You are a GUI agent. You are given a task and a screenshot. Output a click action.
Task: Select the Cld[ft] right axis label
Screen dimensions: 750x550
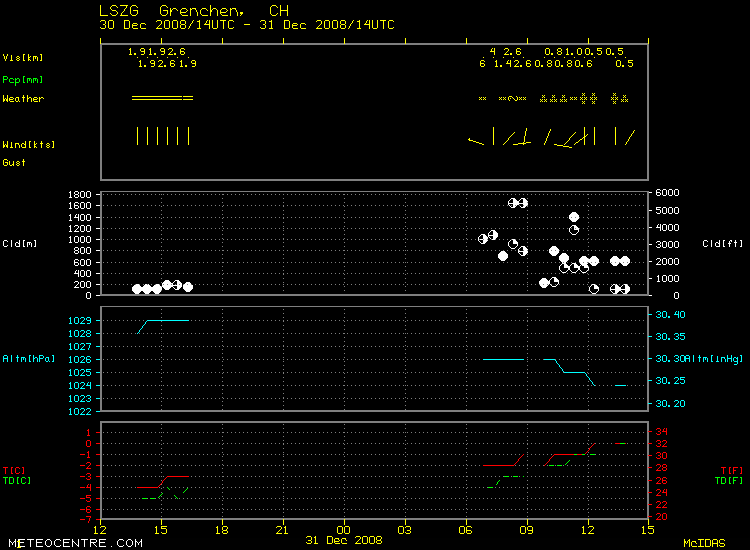pos(719,243)
